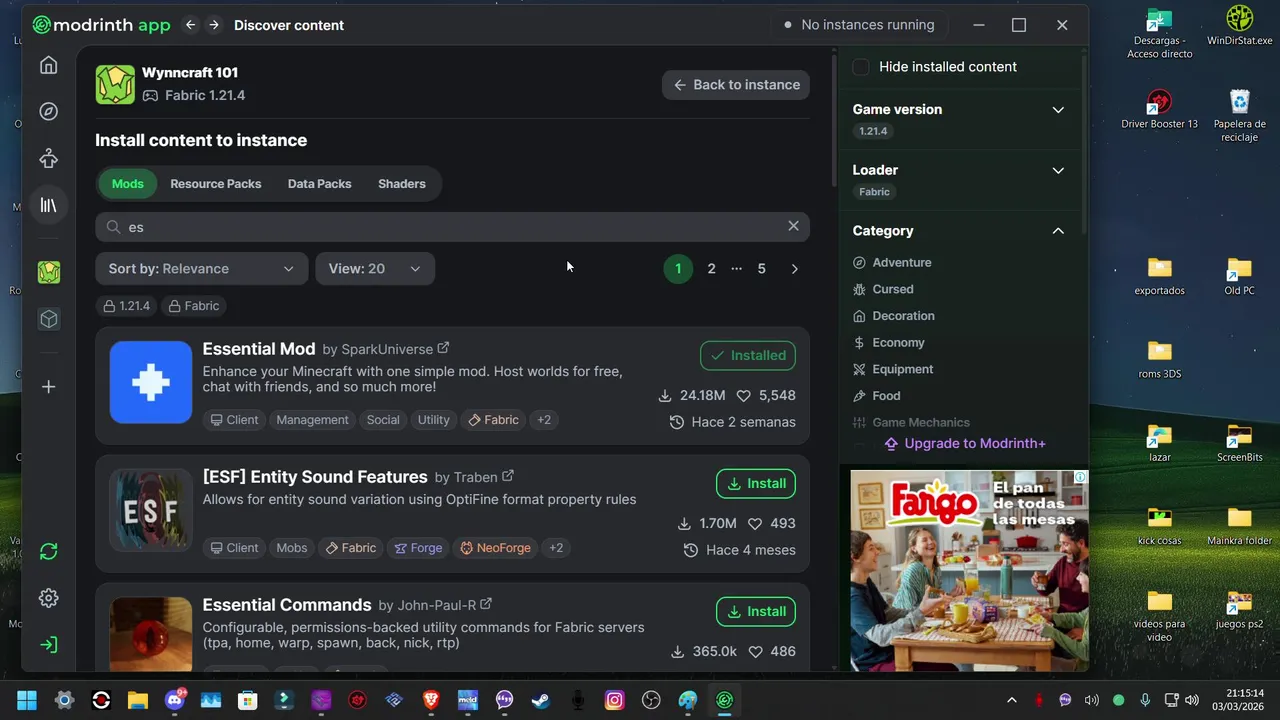Select results page 1
This screenshot has width=1280, height=720.
click(x=678, y=269)
